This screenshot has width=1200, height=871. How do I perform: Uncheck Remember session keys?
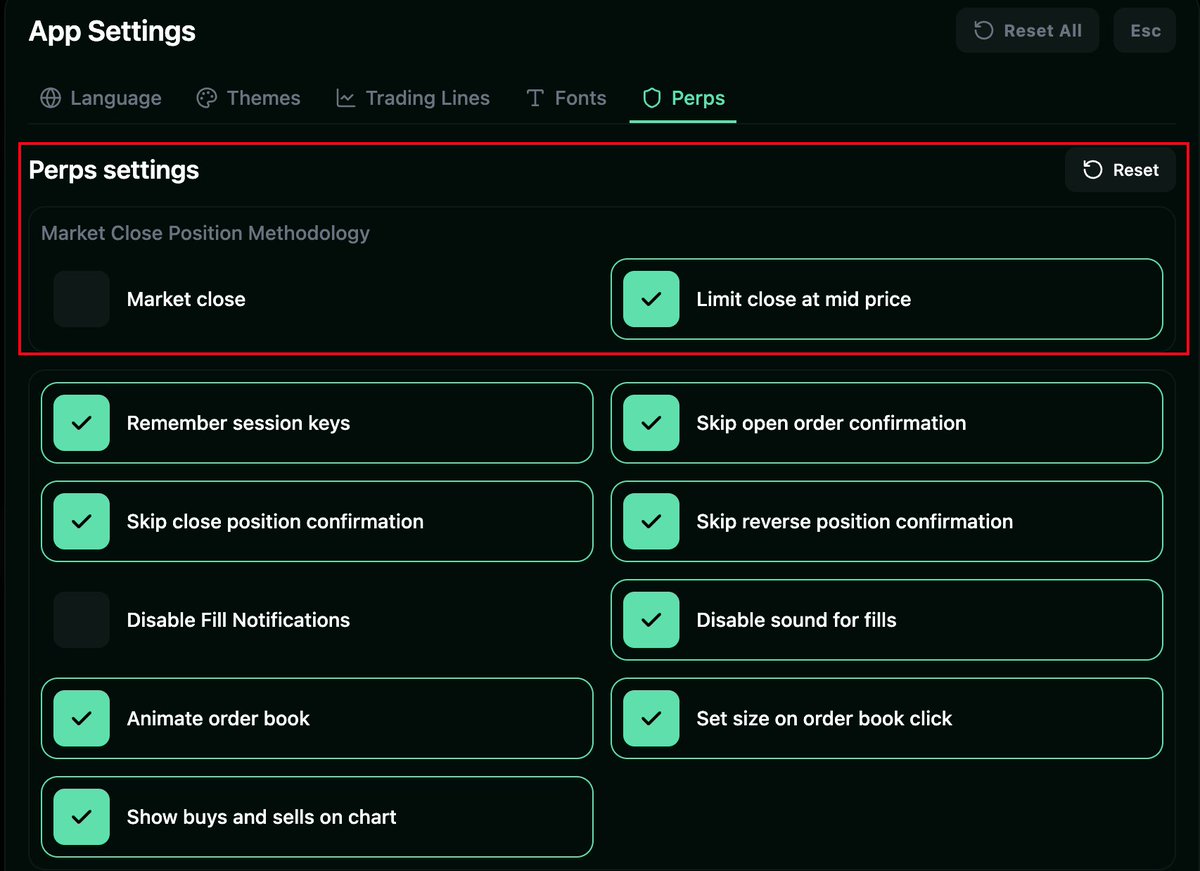[82, 423]
